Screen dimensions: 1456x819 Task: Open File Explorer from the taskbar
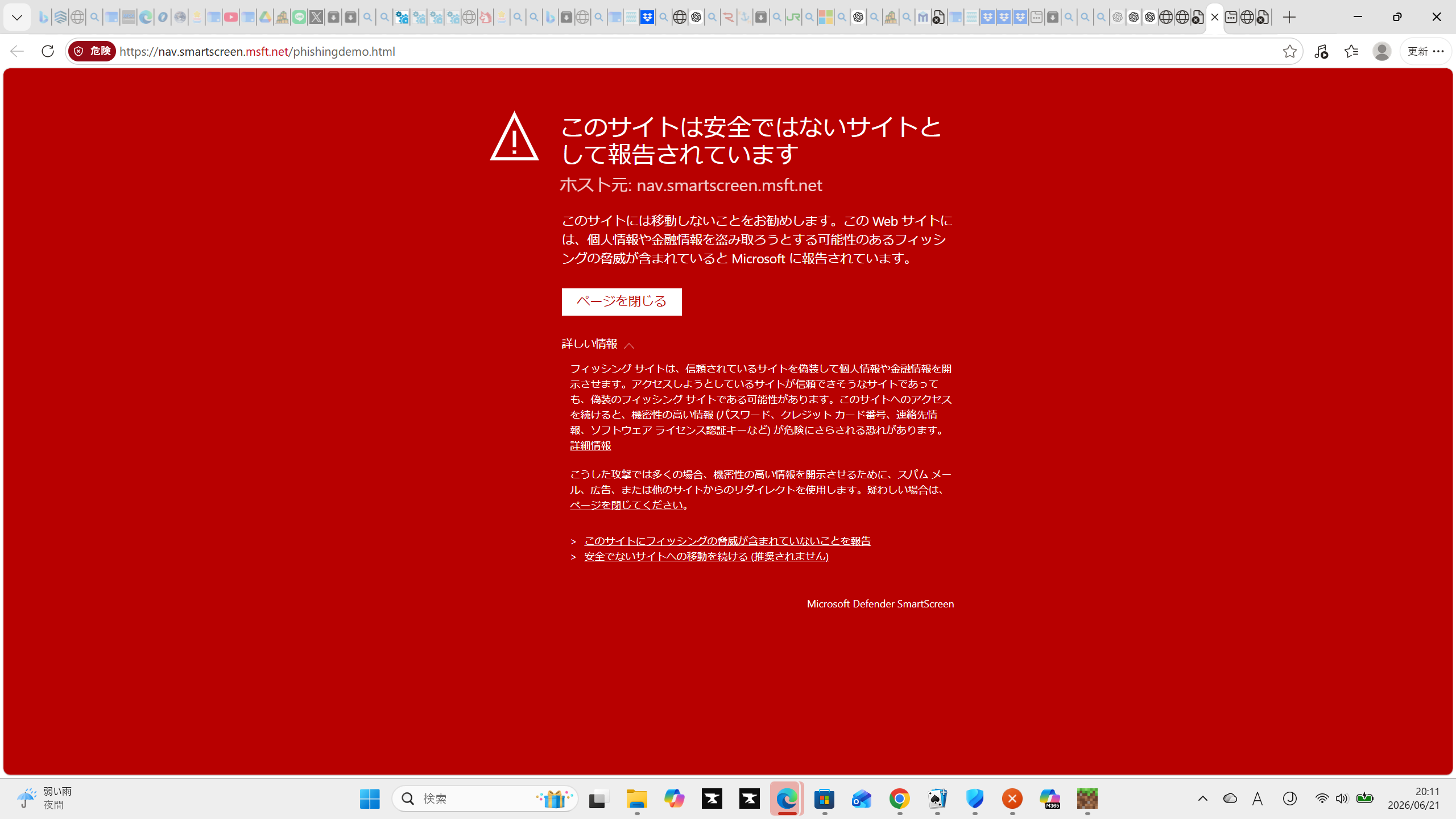pos(636,799)
